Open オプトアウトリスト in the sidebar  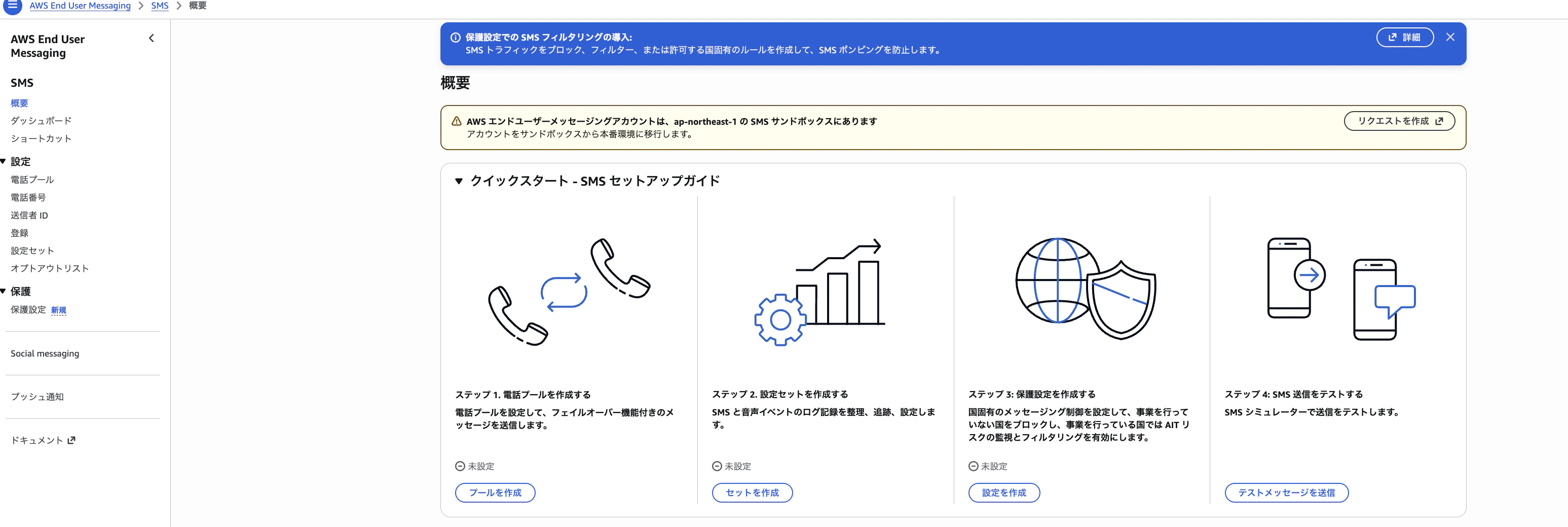(50, 268)
